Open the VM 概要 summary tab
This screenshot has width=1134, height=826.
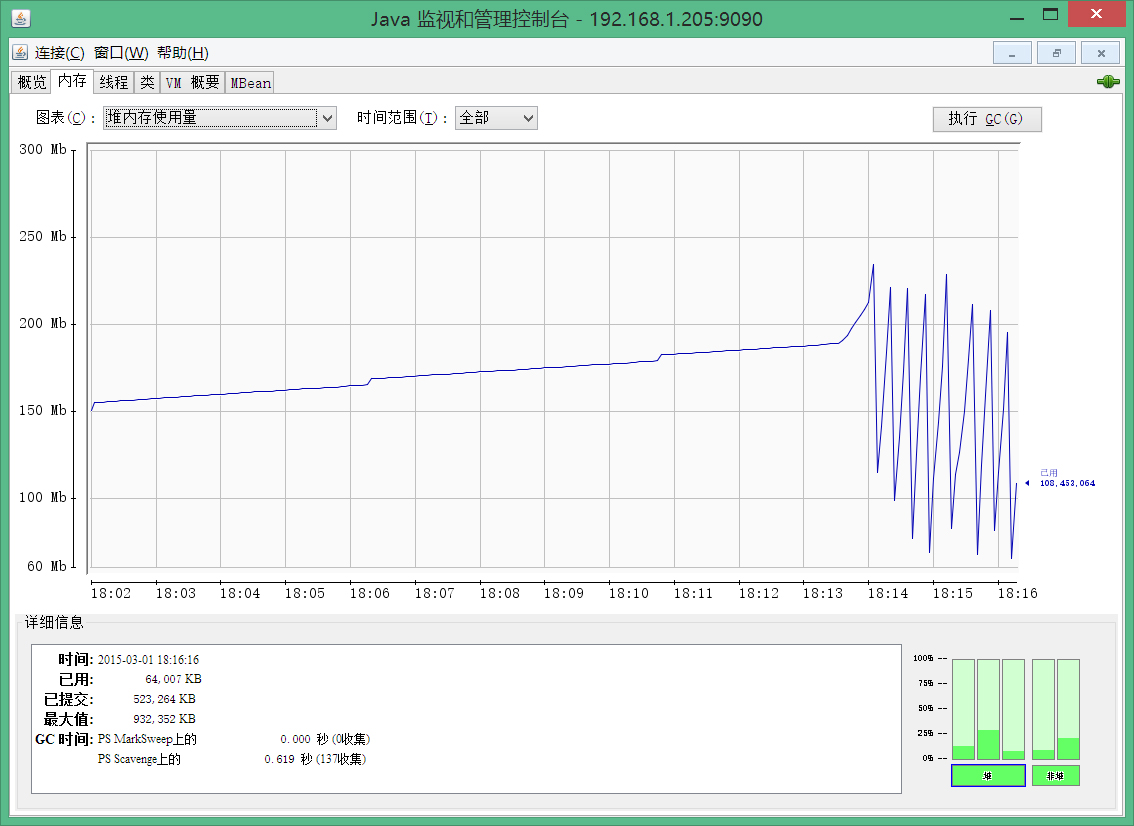pos(192,83)
